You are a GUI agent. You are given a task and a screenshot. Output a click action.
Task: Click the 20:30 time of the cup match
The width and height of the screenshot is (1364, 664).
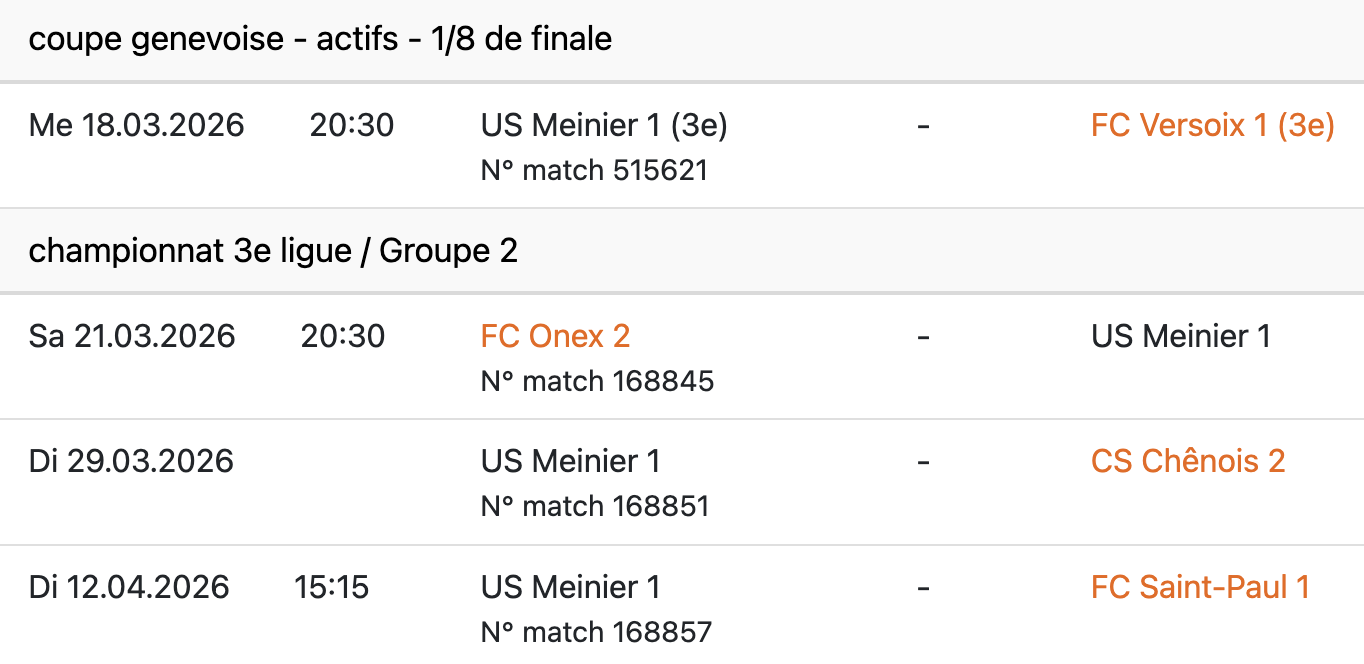(x=352, y=125)
